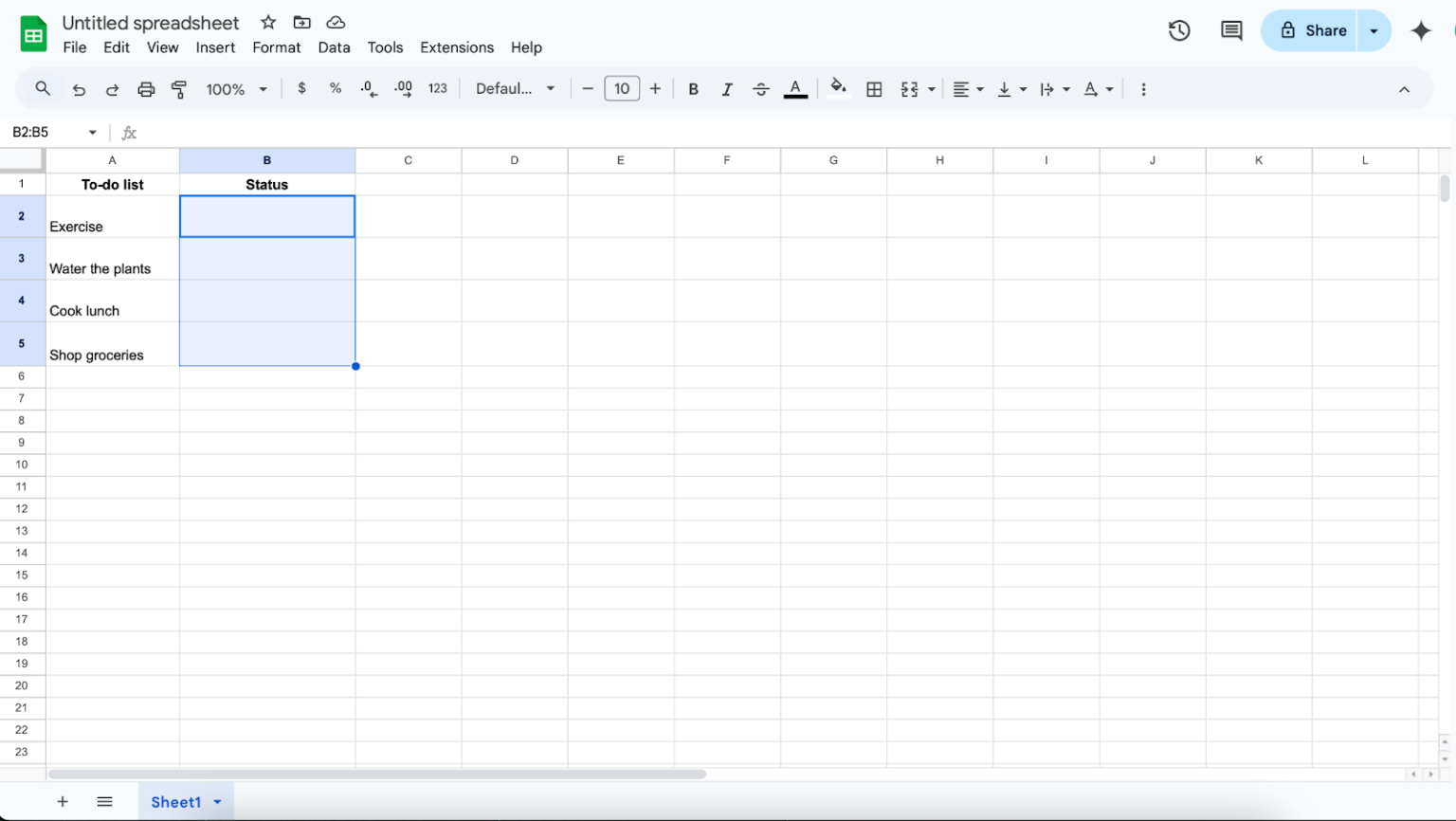The image size is (1456, 821).
Task: Open the Format menu
Action: (276, 47)
